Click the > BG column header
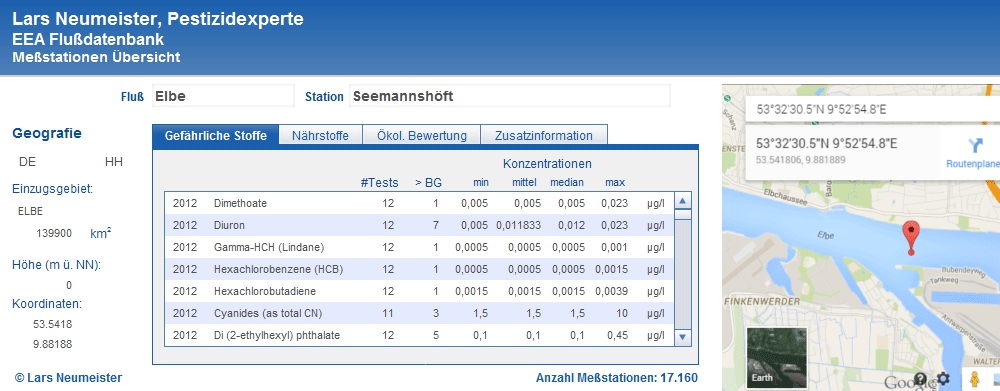The width and height of the screenshot is (1000, 391). tap(429, 183)
